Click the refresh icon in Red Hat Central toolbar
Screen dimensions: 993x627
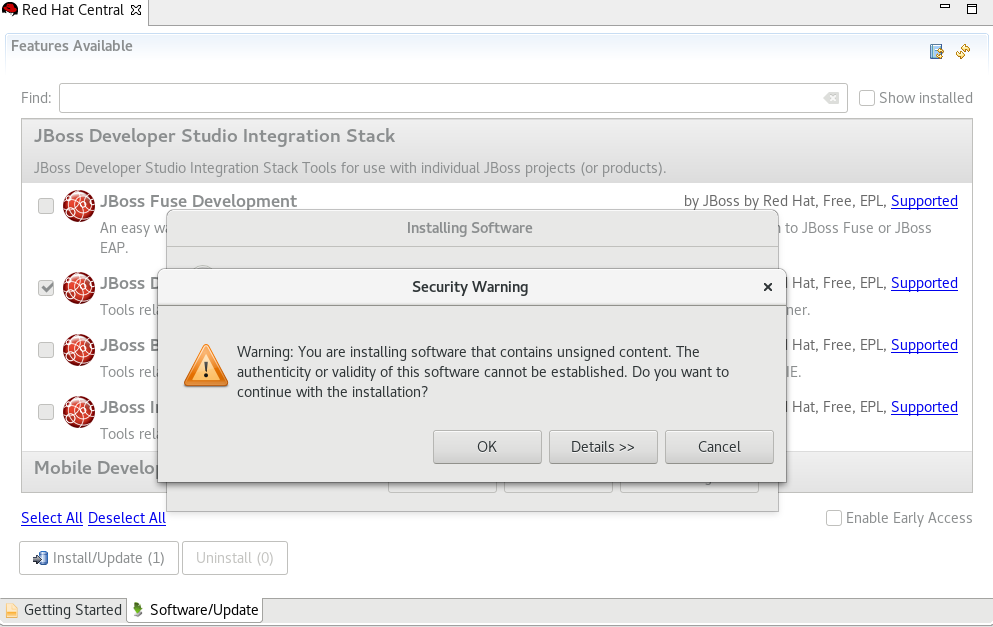click(x=962, y=51)
